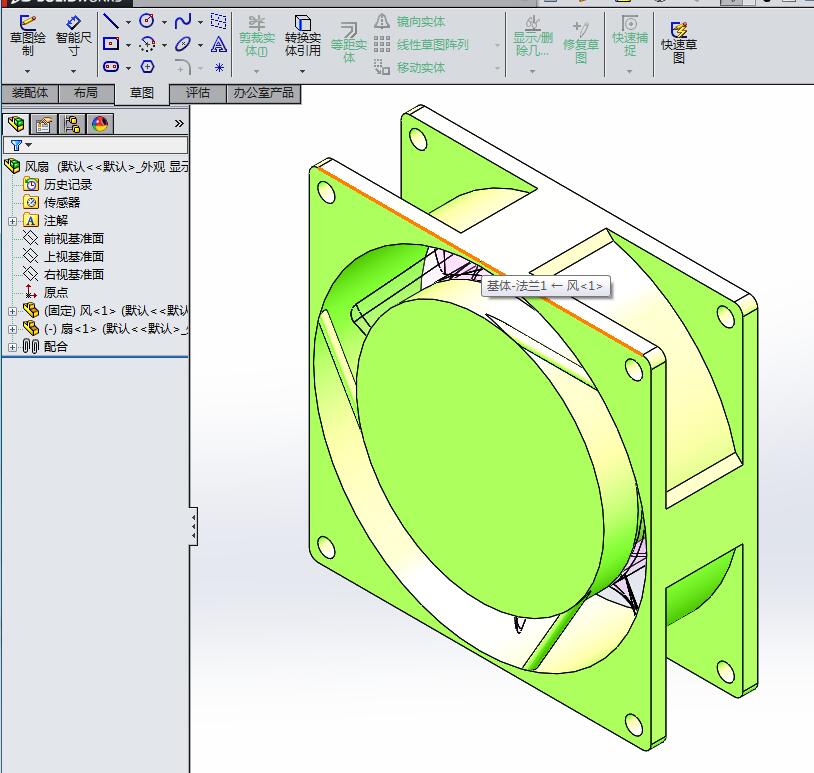Select the Corner Rectangle tool
814x773 pixels.
click(x=111, y=44)
